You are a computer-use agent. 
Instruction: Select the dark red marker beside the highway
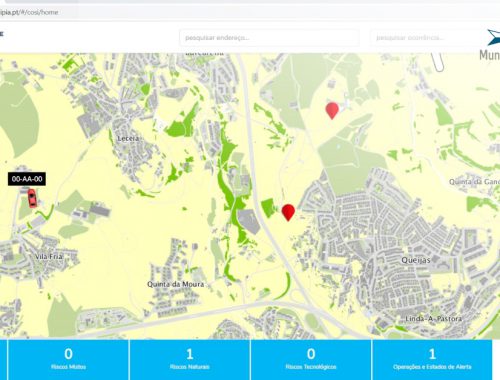point(288,212)
